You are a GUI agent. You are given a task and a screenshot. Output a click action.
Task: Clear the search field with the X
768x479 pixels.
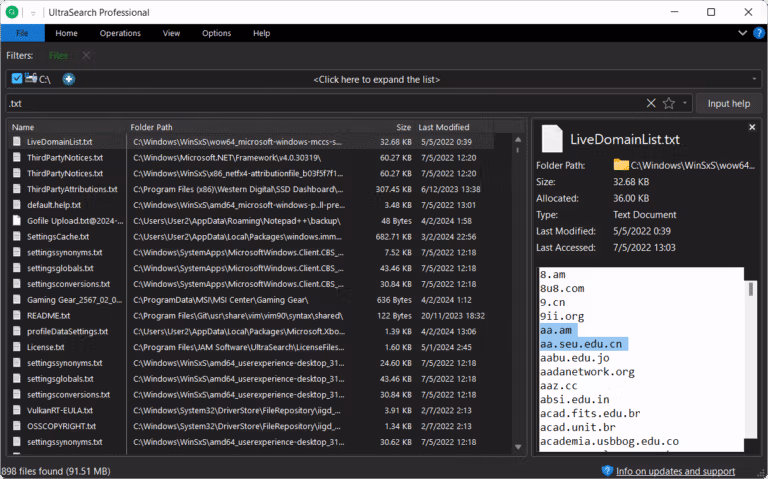(x=651, y=103)
